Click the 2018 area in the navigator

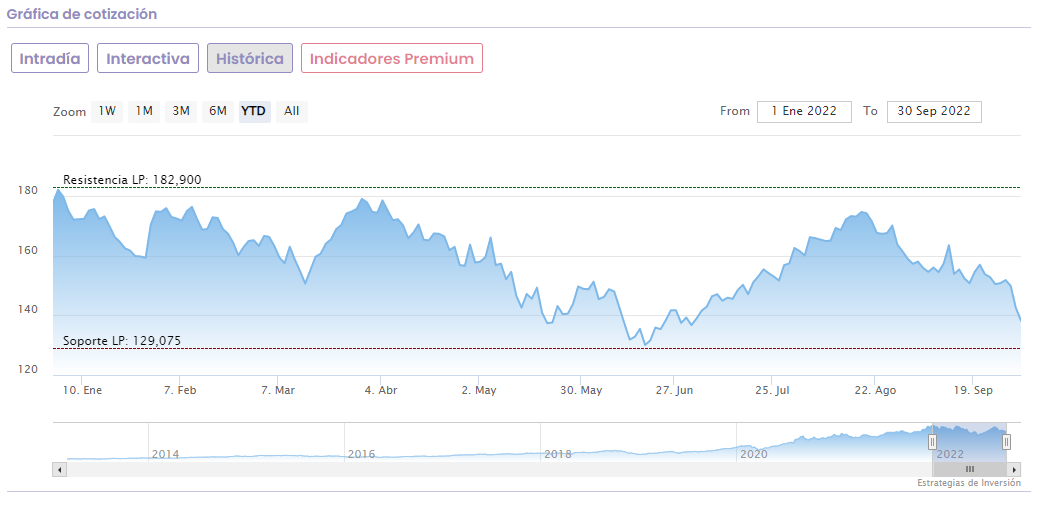(x=557, y=452)
